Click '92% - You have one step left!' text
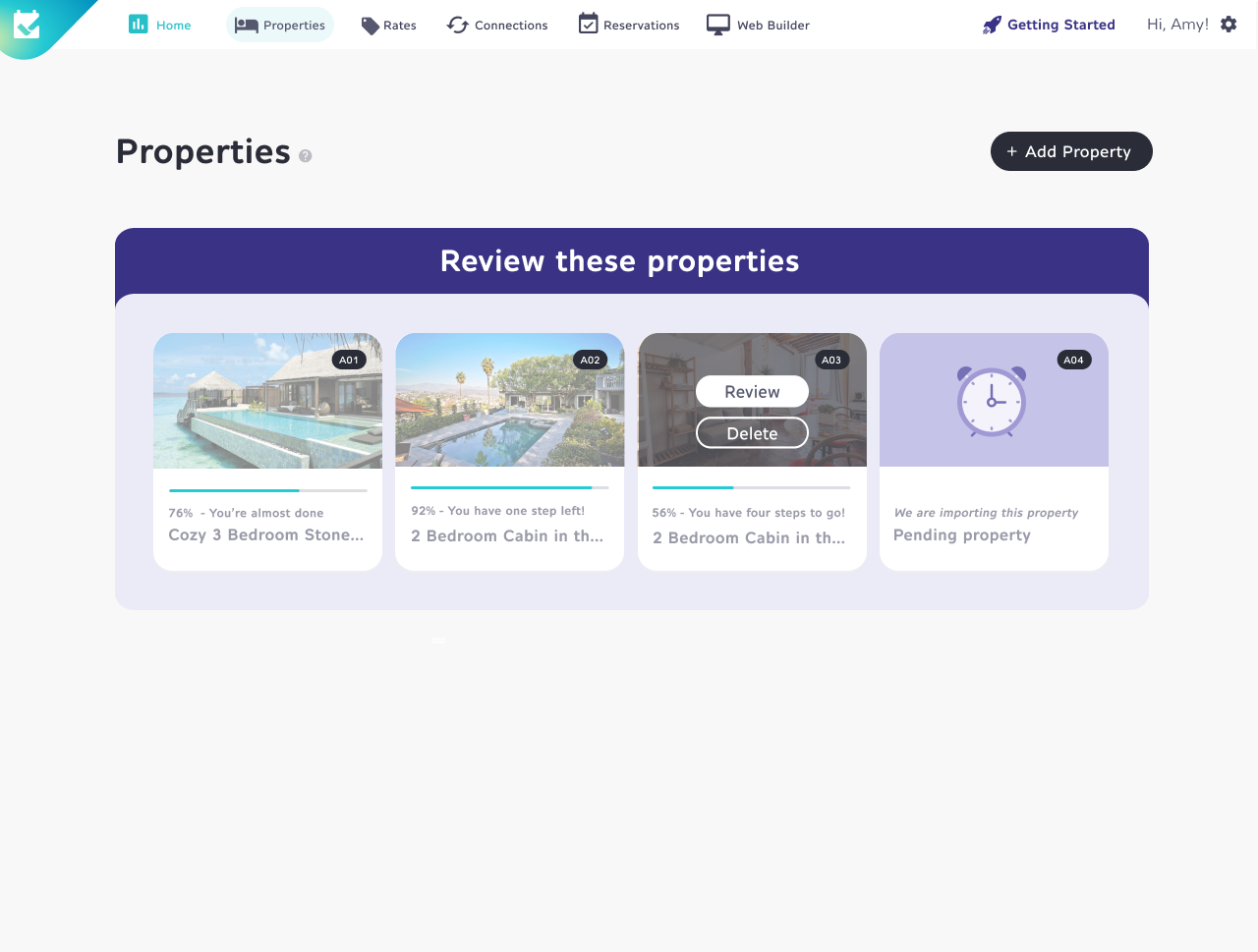This screenshot has width=1258, height=952. point(497,511)
